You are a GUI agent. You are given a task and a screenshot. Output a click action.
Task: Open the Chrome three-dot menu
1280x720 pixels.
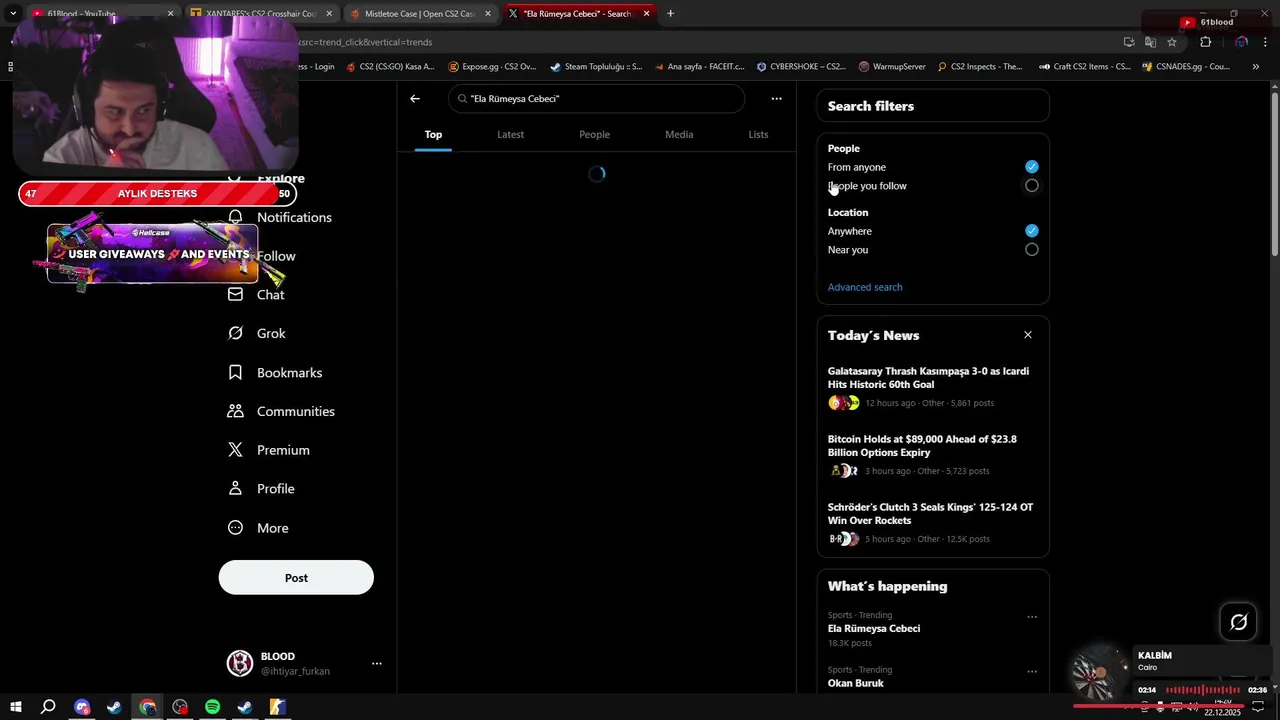coord(1266,42)
